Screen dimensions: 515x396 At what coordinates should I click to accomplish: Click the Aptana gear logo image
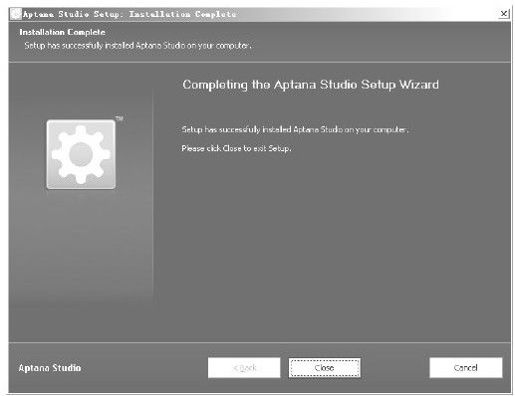point(81,154)
